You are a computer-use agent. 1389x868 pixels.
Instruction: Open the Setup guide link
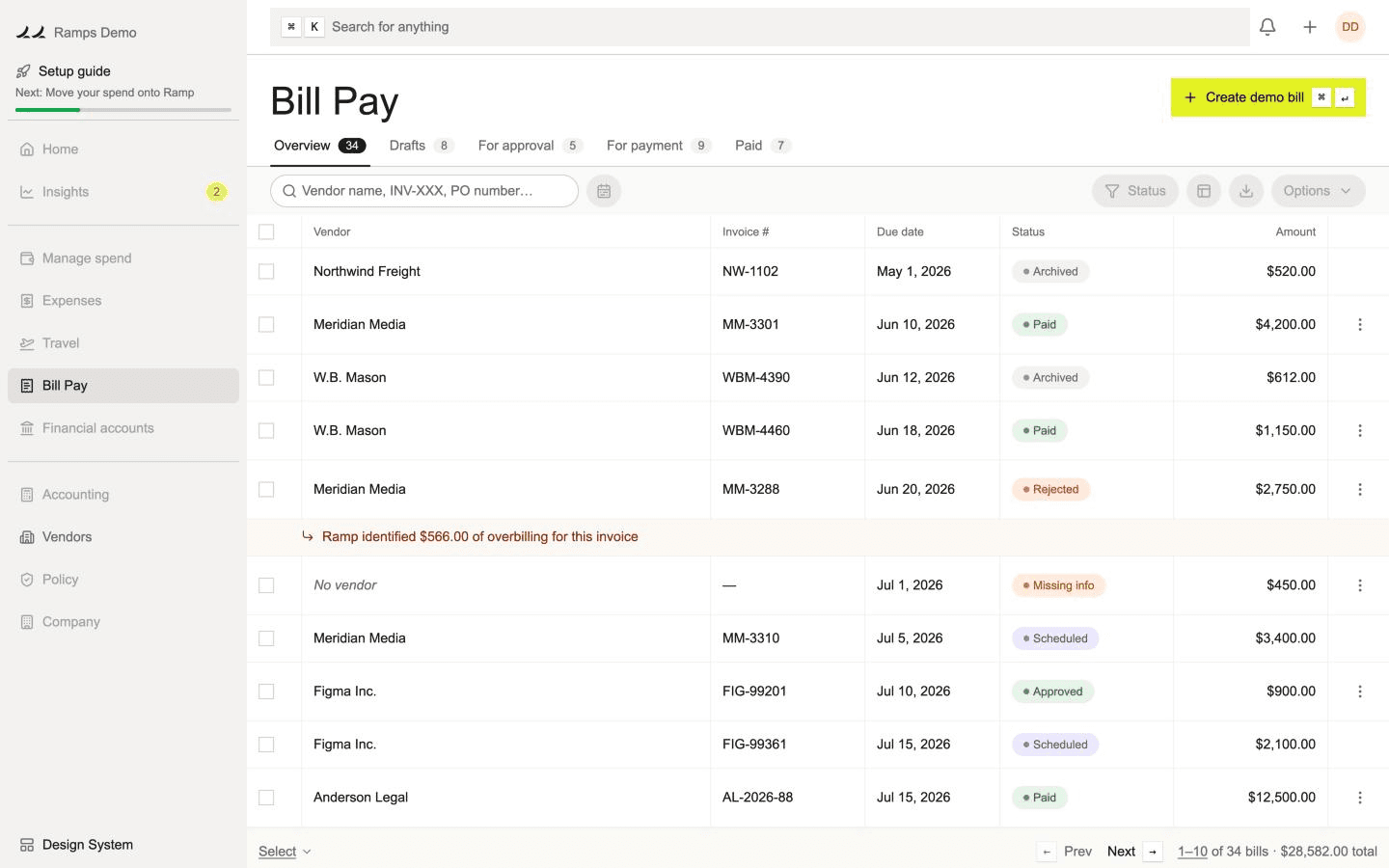[74, 71]
